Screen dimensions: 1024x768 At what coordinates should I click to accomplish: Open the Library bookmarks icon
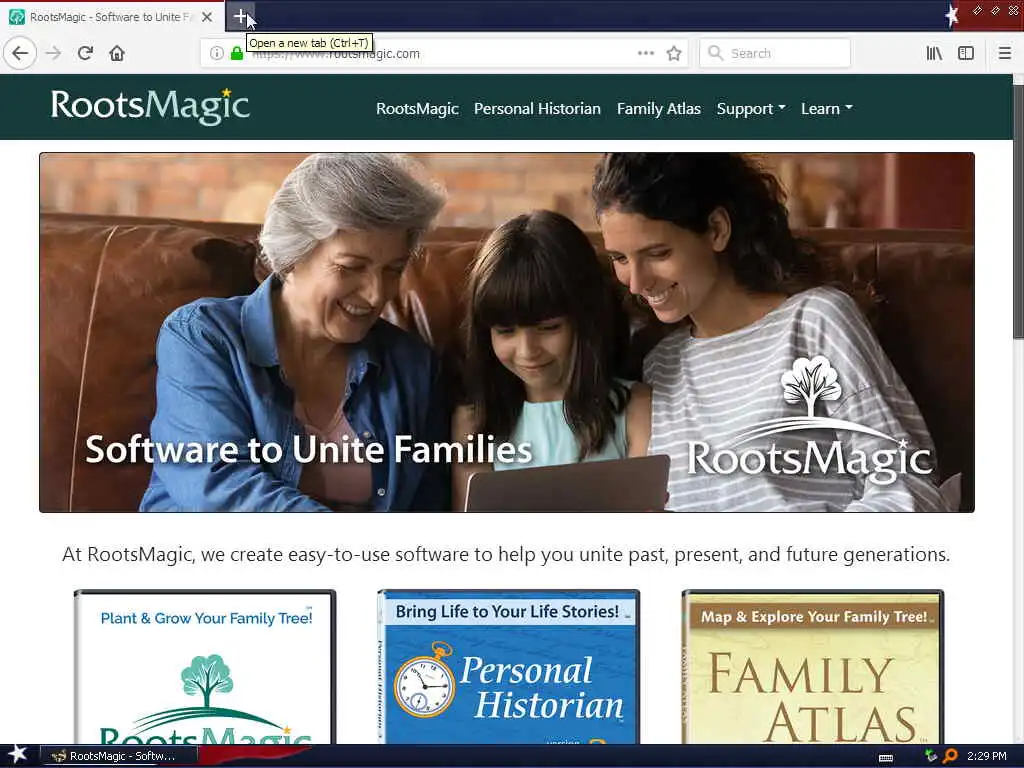pyautogui.click(x=934, y=53)
